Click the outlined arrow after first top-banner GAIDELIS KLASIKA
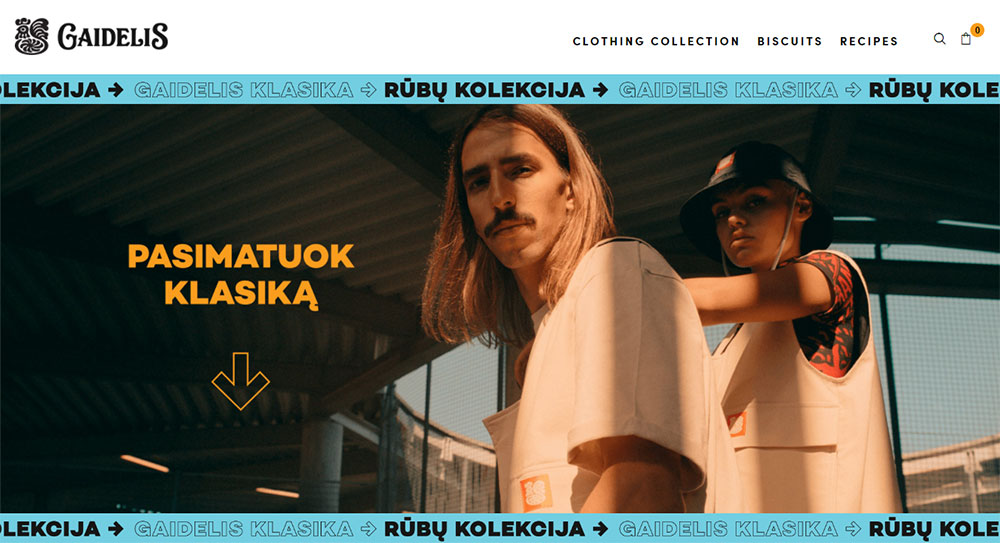This screenshot has height=543, width=1000. click(x=369, y=90)
